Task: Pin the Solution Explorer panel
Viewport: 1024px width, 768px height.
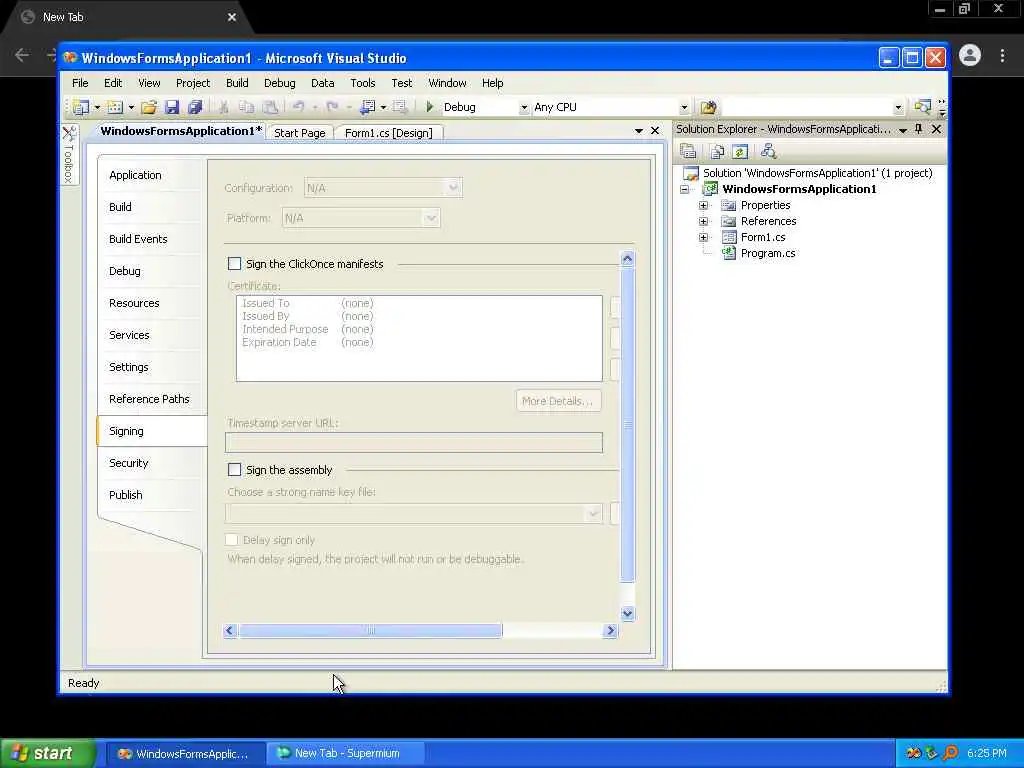Action: click(x=918, y=129)
